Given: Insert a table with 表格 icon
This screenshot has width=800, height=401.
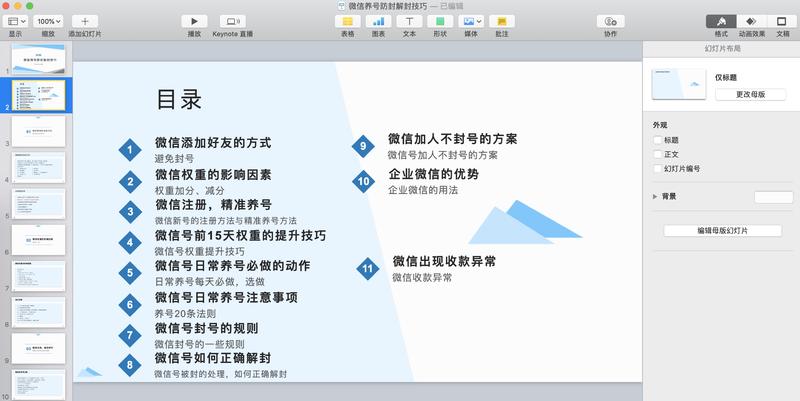Looking at the screenshot, I should pyautogui.click(x=347, y=21).
